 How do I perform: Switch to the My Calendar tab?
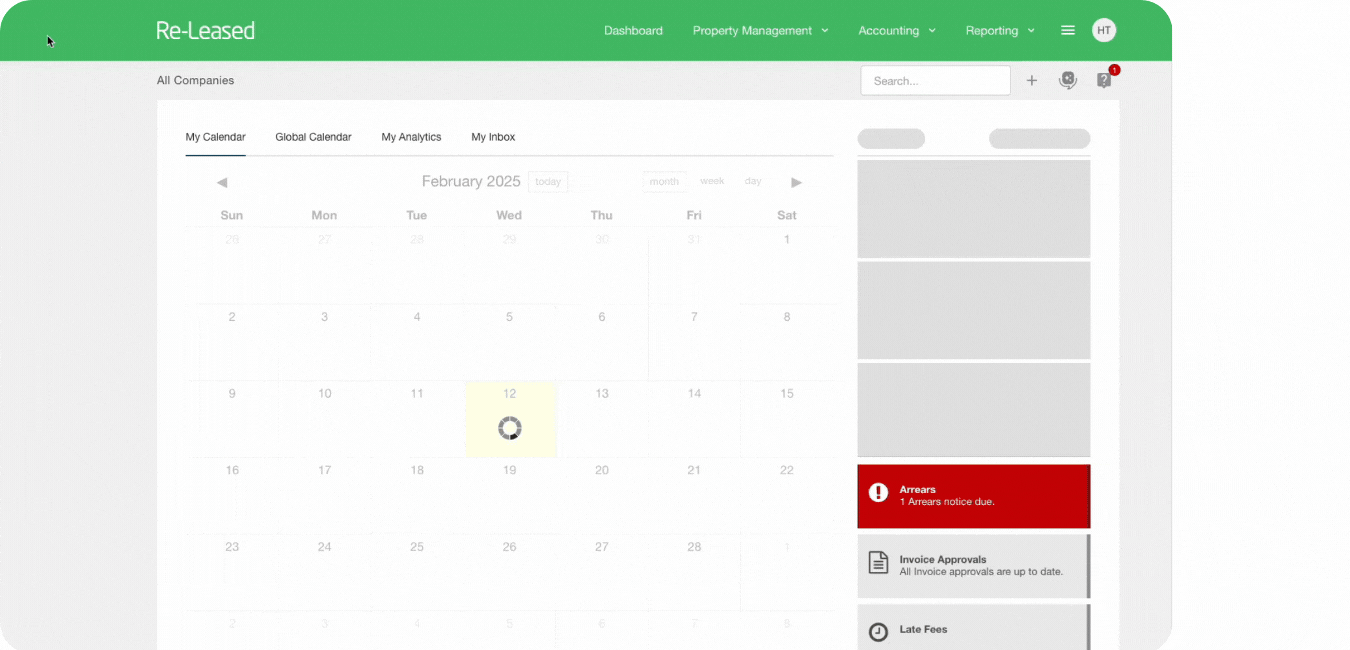coord(215,137)
